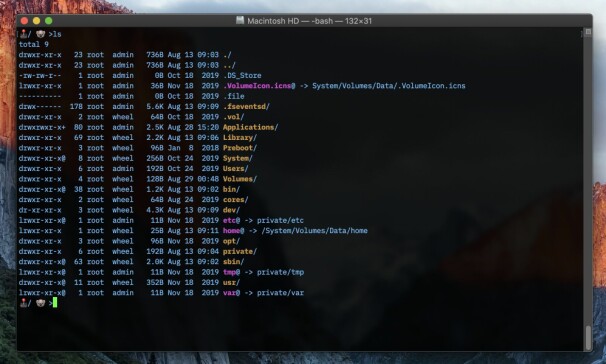Click the joystick emoji in the first prompt line
Viewport: 606px width, 364px height.
23,34
